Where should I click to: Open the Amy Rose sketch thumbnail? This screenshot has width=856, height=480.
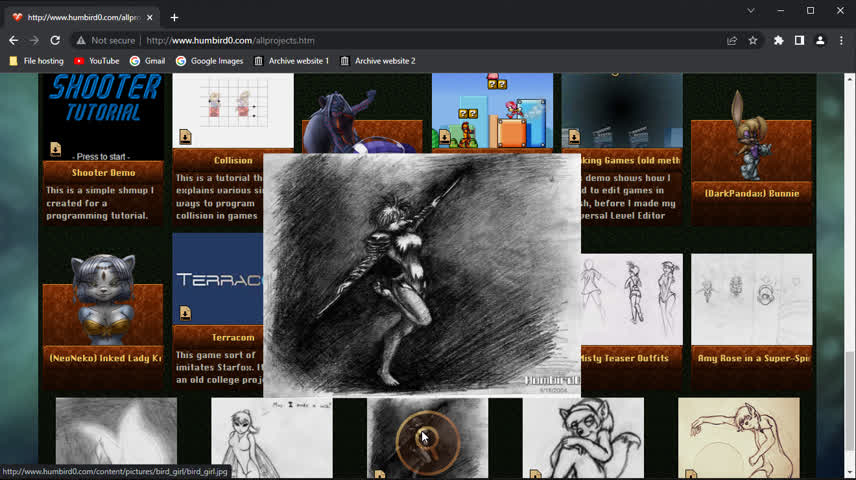(751, 298)
